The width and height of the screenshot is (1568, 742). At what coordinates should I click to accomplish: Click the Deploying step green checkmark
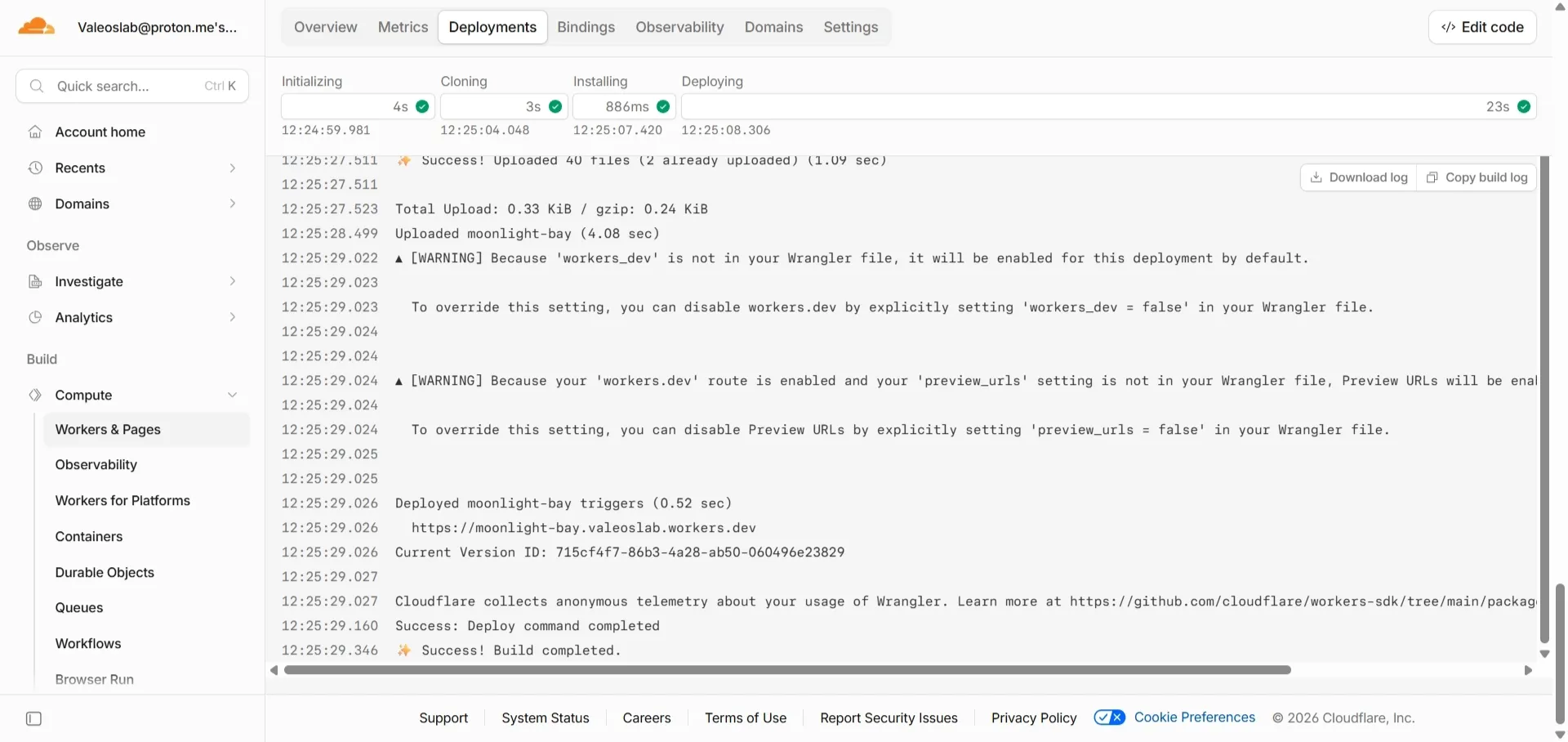coord(1524,106)
